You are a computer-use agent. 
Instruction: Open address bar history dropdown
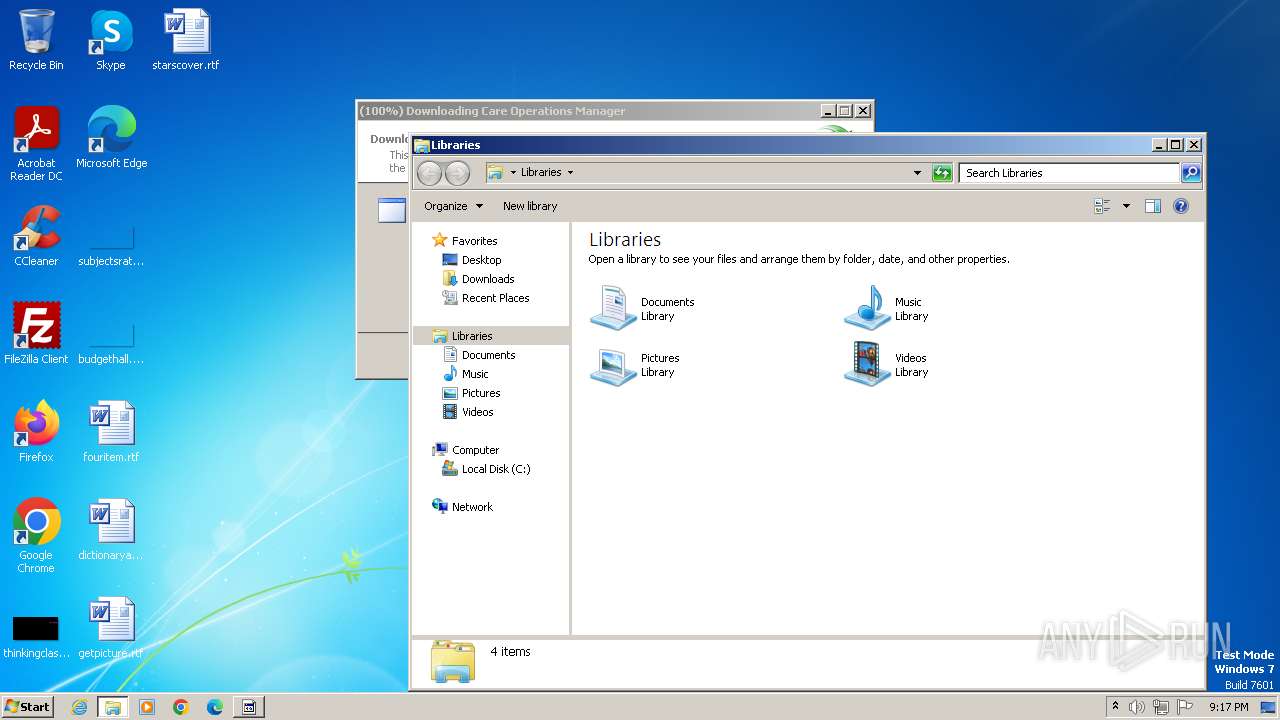pyautogui.click(x=917, y=173)
